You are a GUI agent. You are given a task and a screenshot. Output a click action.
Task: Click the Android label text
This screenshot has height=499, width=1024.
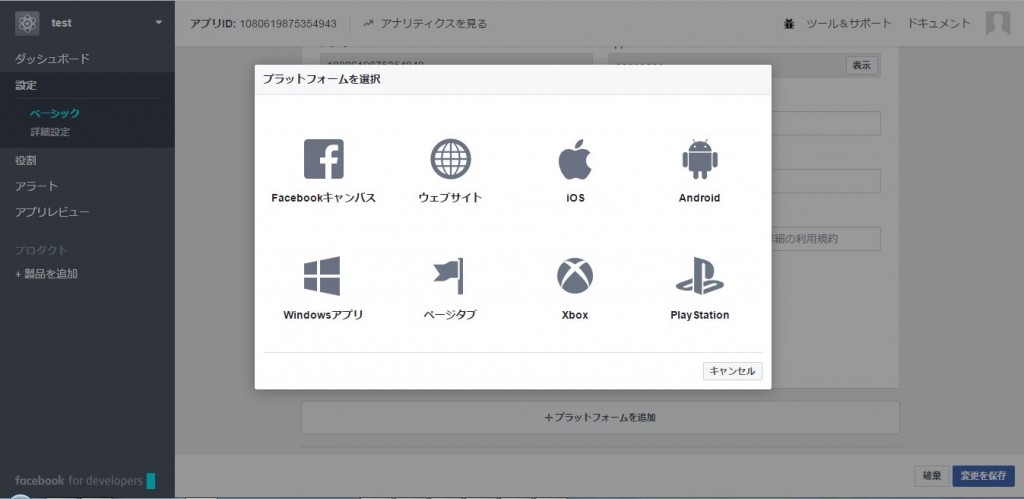pos(699,198)
